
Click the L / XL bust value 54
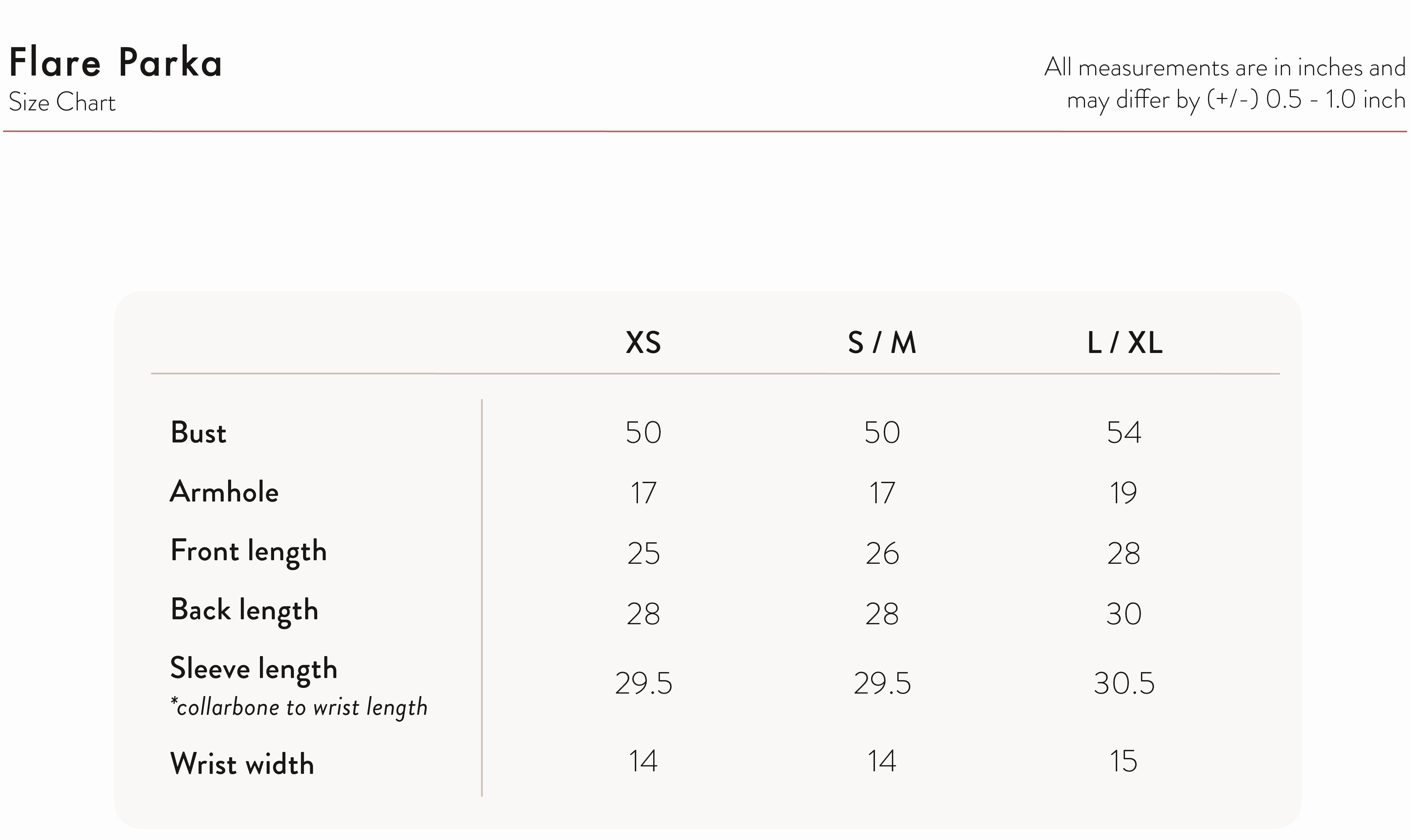(1124, 433)
